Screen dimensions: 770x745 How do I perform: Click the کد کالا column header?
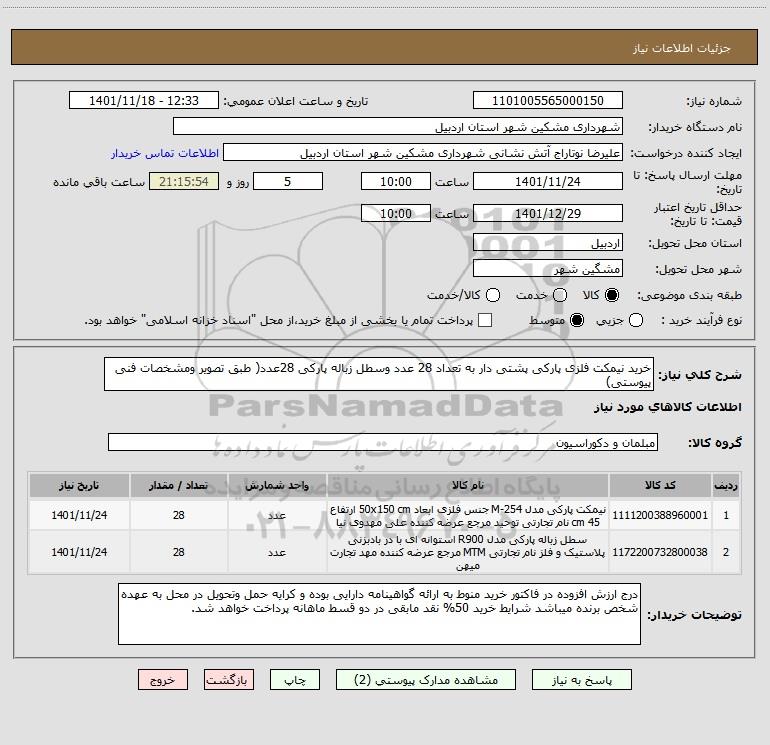[x=660, y=485]
